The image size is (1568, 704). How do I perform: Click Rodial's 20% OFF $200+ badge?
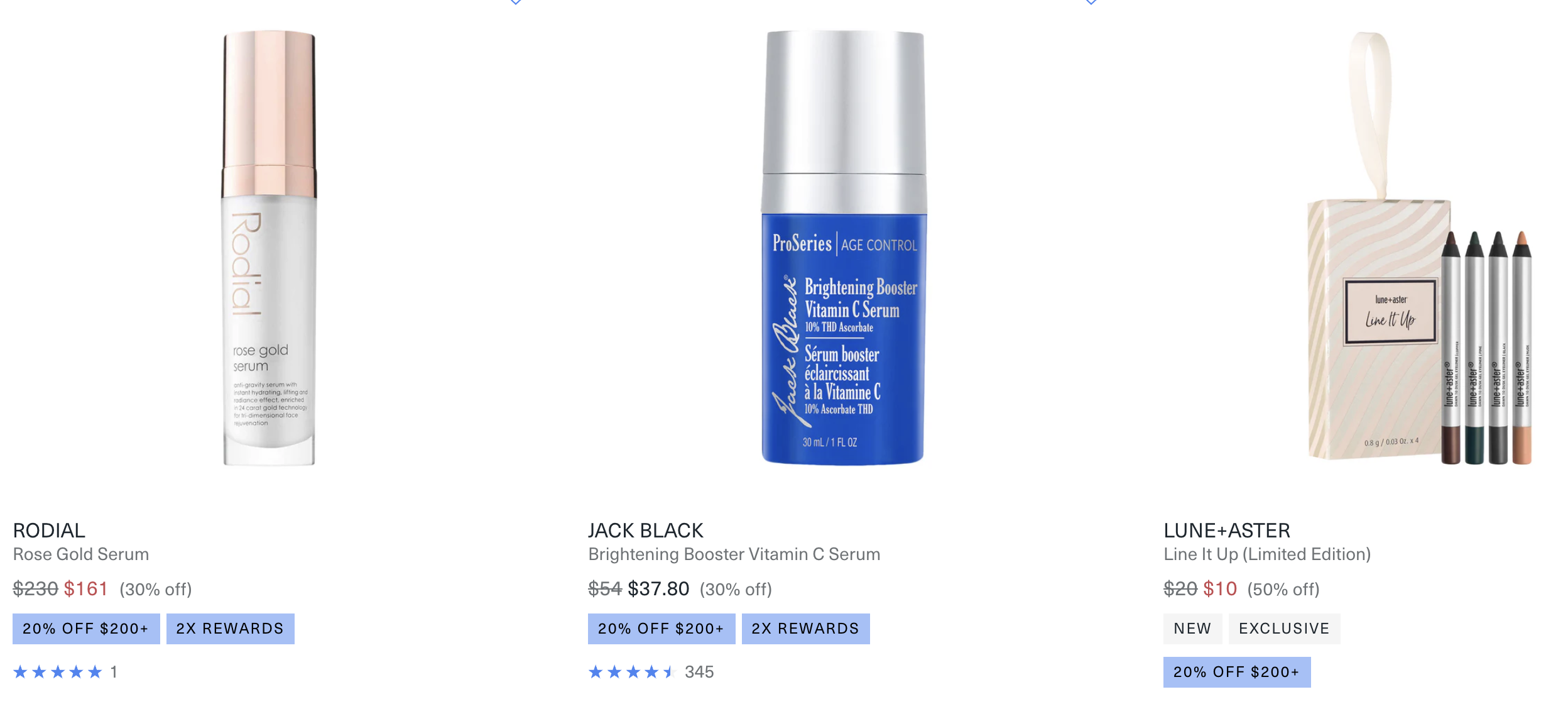point(86,629)
